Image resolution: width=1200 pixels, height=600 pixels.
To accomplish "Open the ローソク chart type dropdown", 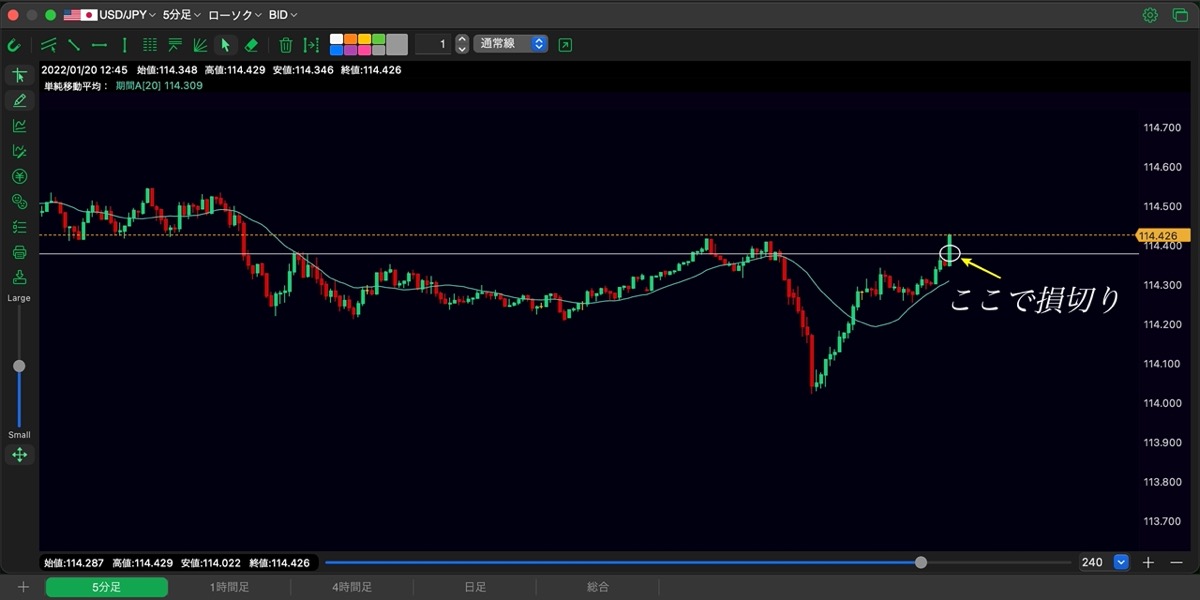I will pyautogui.click(x=235, y=15).
